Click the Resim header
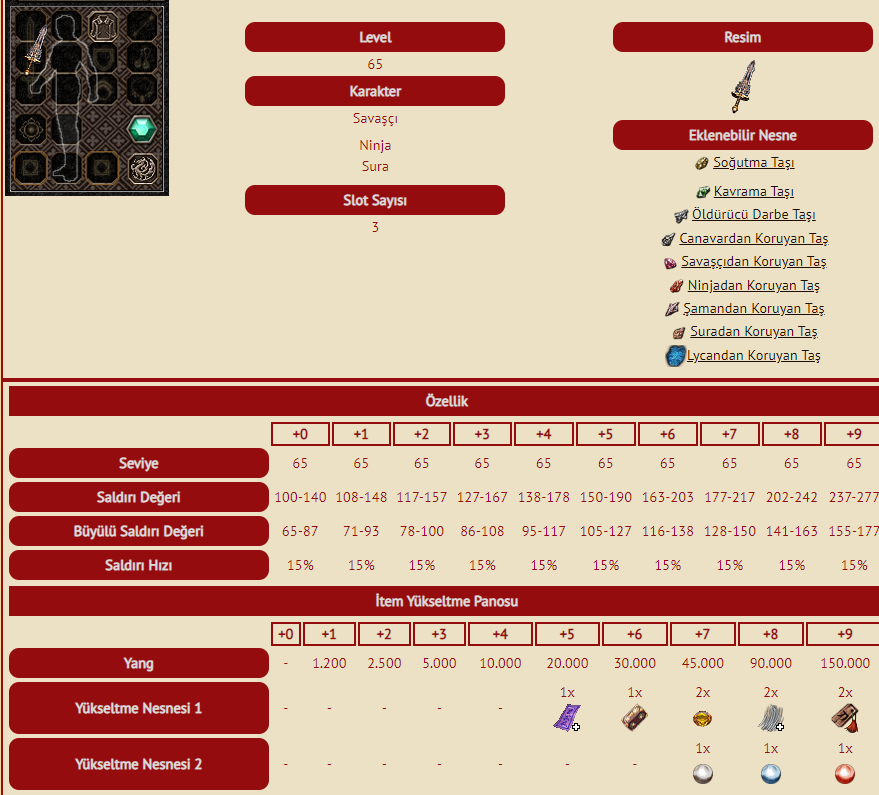879x795 pixels. click(x=743, y=37)
